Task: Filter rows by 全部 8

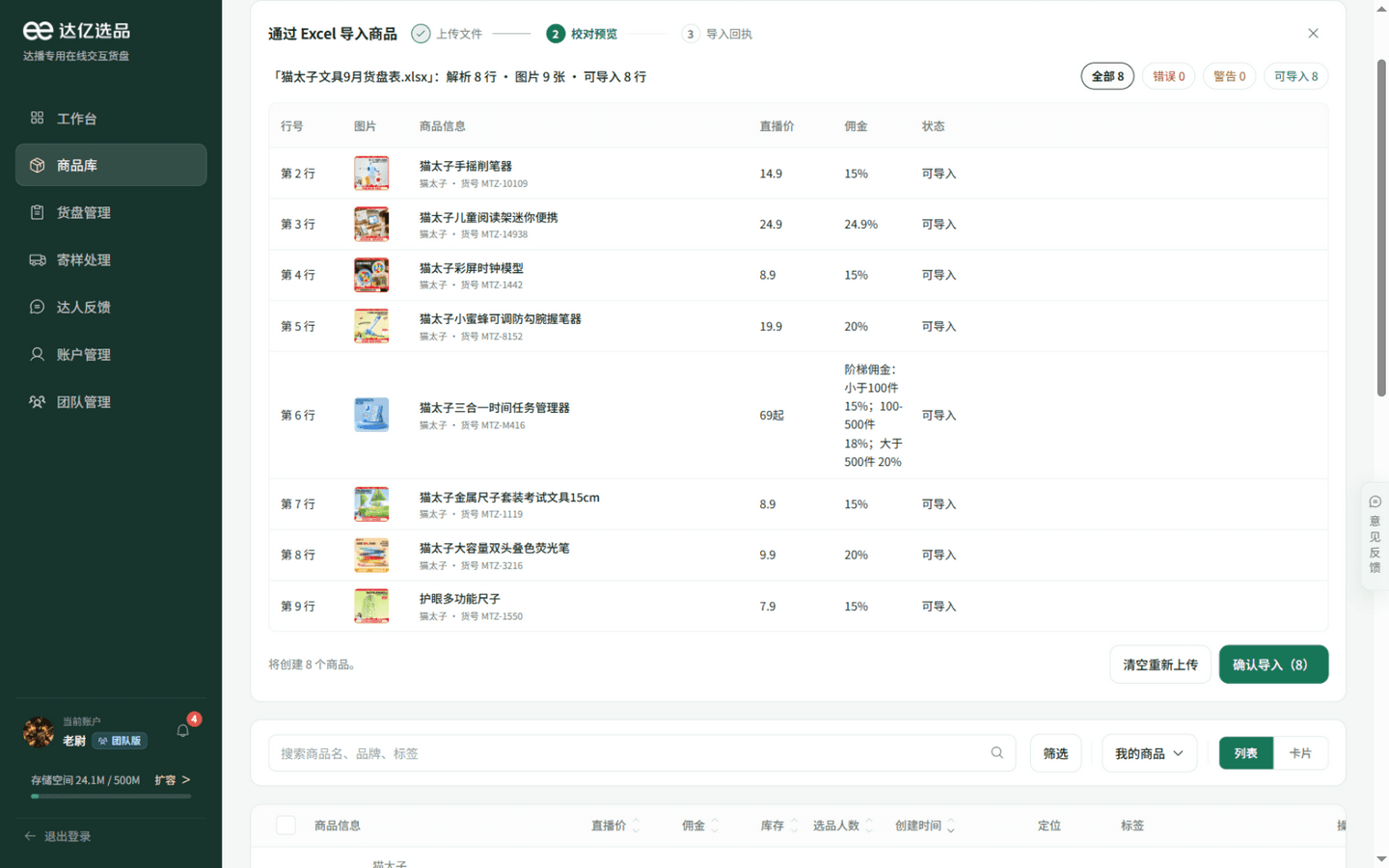Action: [x=1107, y=76]
